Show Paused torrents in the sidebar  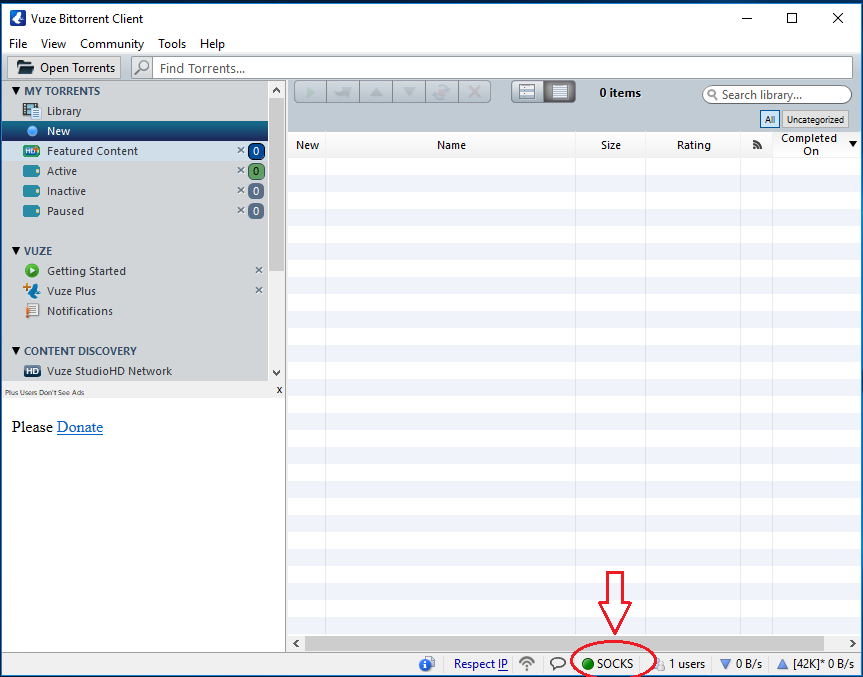point(135,211)
